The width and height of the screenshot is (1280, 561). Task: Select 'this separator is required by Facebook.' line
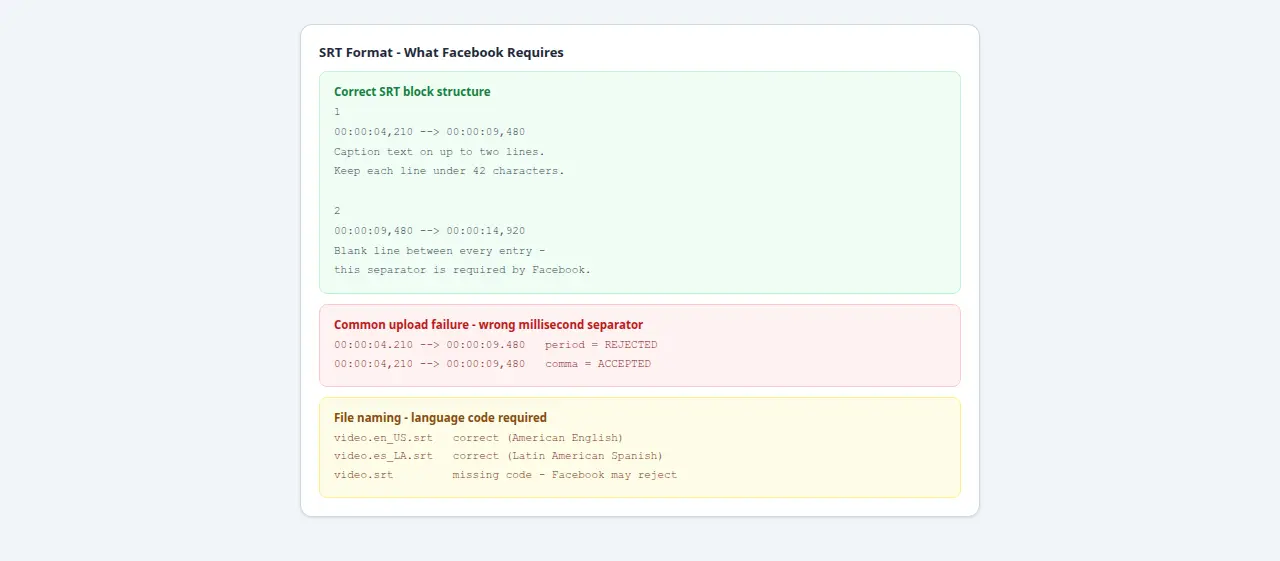pyautogui.click(x=462, y=270)
